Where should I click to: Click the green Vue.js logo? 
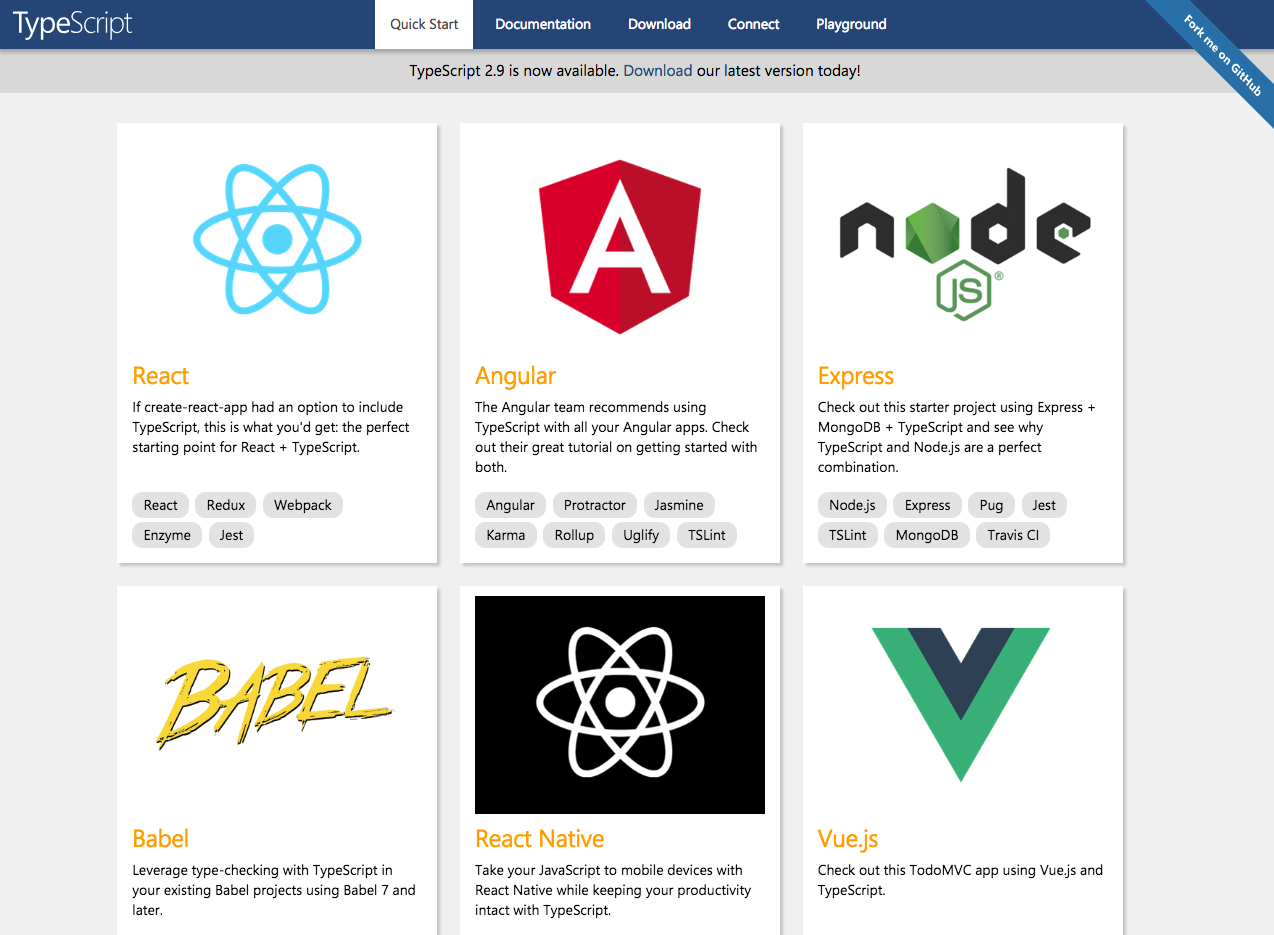(961, 705)
